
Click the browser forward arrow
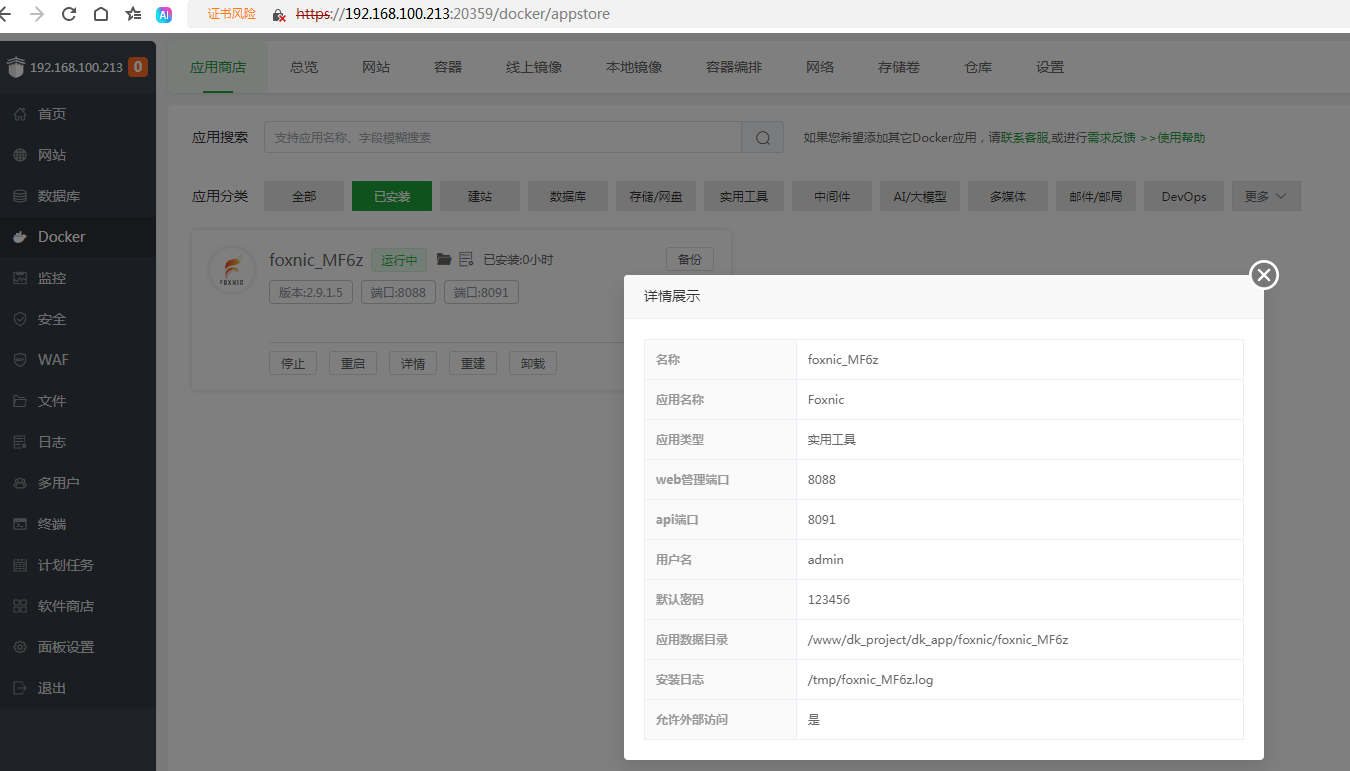click(x=37, y=14)
